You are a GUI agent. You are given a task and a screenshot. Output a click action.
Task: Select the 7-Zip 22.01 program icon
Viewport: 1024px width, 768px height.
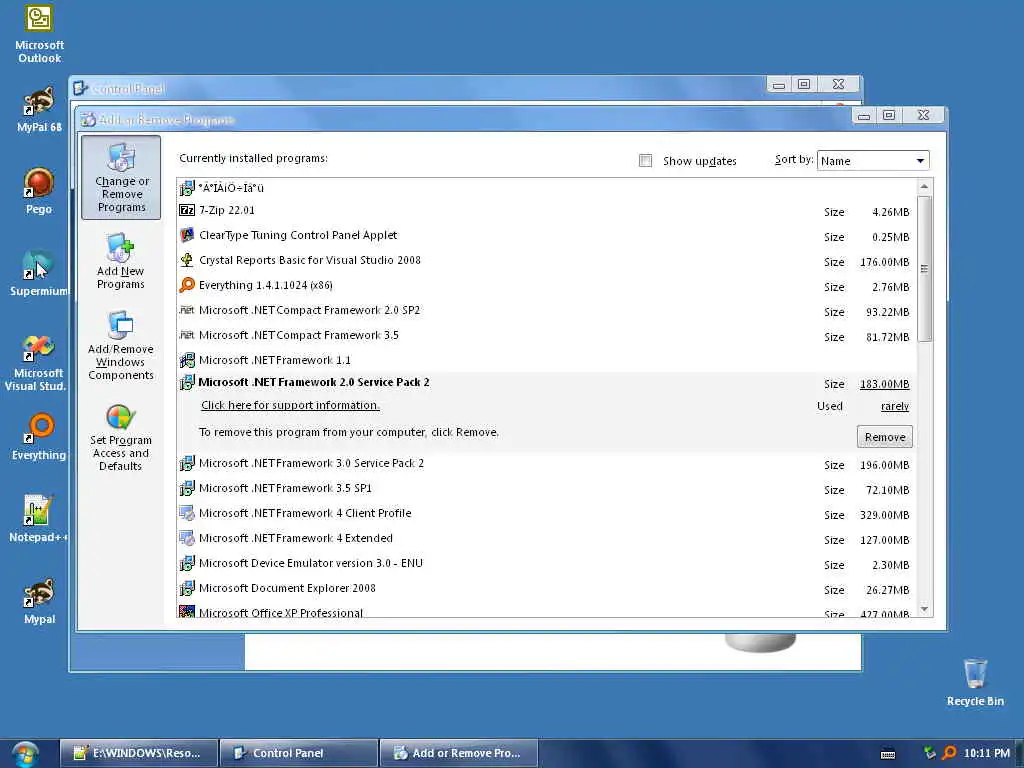click(187, 210)
